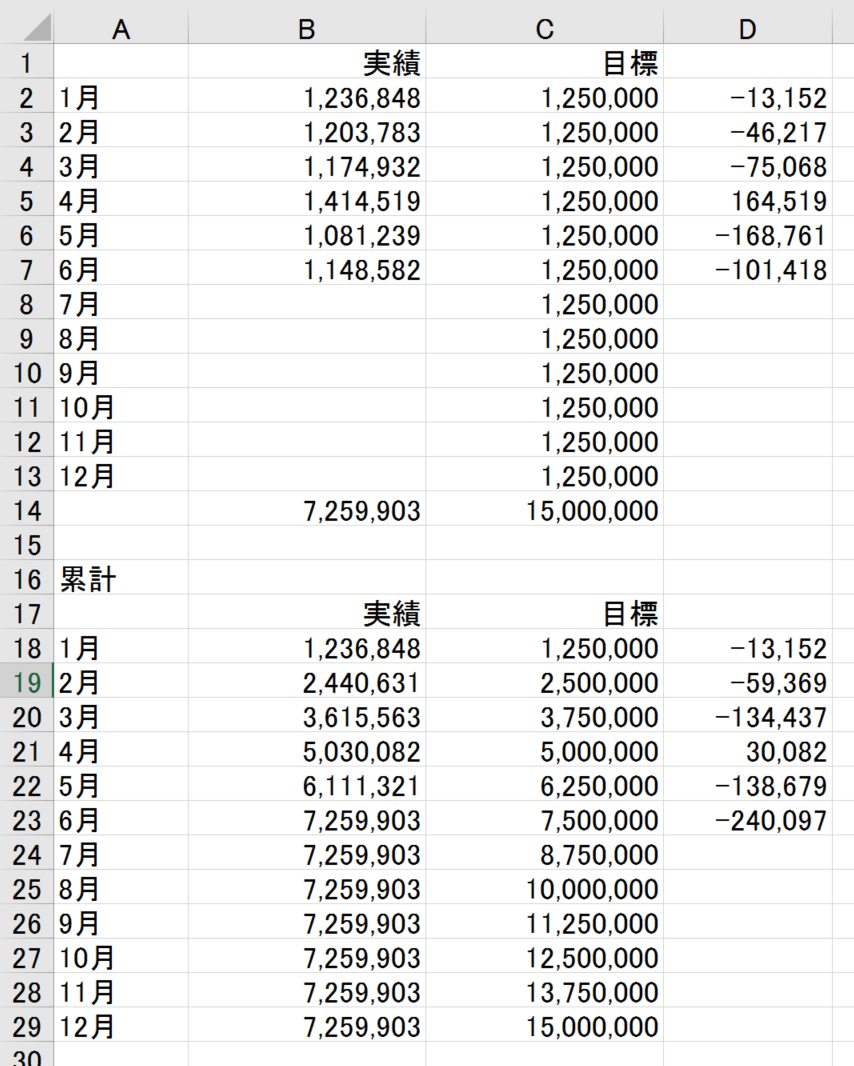Select empty cell B8 for 7月 actuals

[307, 303]
